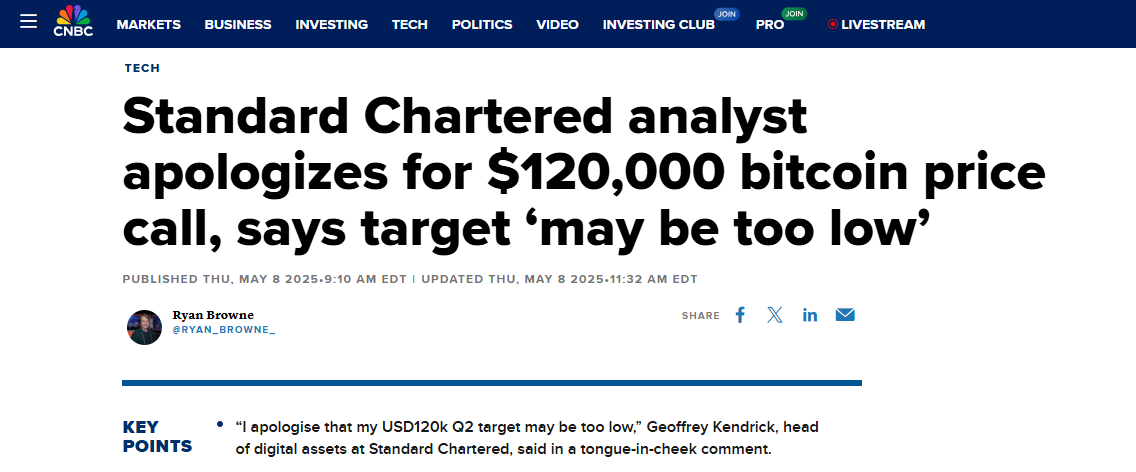The height and width of the screenshot is (472, 1136).
Task: Navigate to the Politics section
Action: pos(481,24)
